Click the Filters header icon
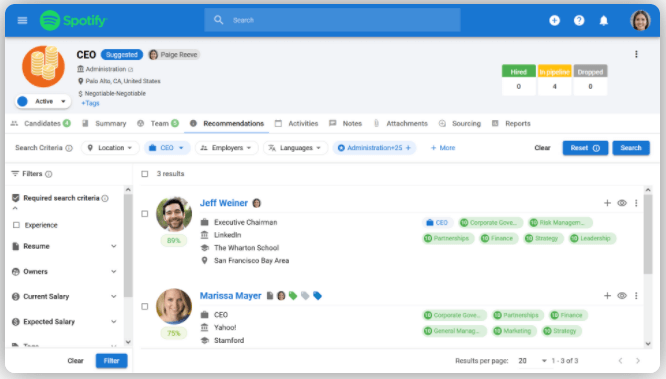The image size is (666, 379). click(x=15, y=173)
